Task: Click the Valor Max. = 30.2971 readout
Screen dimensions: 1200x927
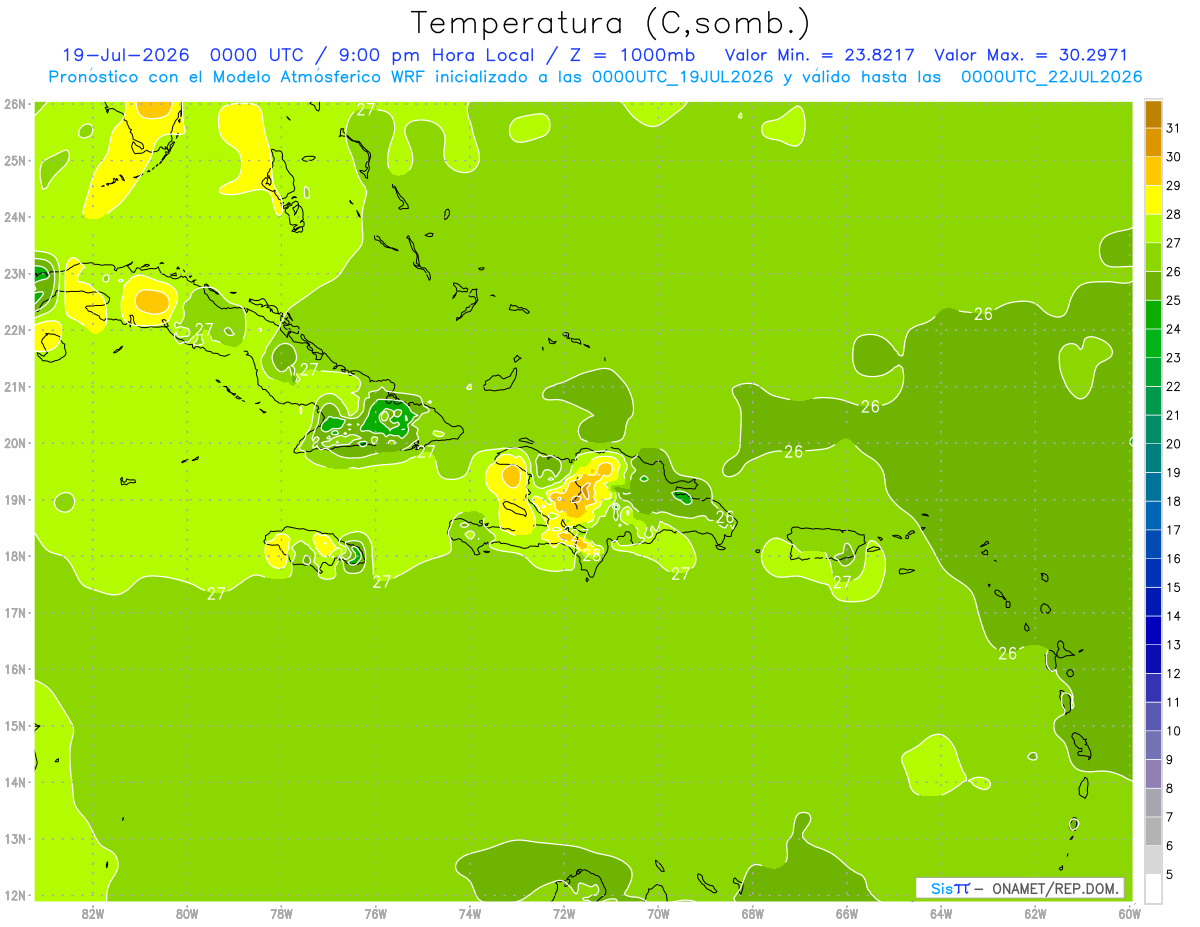Action: point(1031,55)
